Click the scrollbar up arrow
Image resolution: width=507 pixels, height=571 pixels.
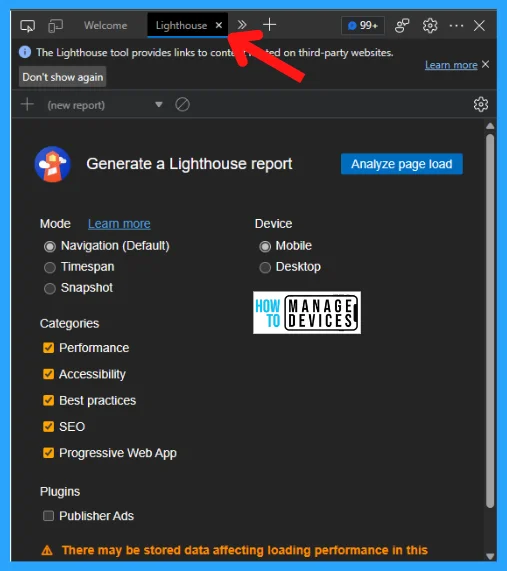(490, 126)
